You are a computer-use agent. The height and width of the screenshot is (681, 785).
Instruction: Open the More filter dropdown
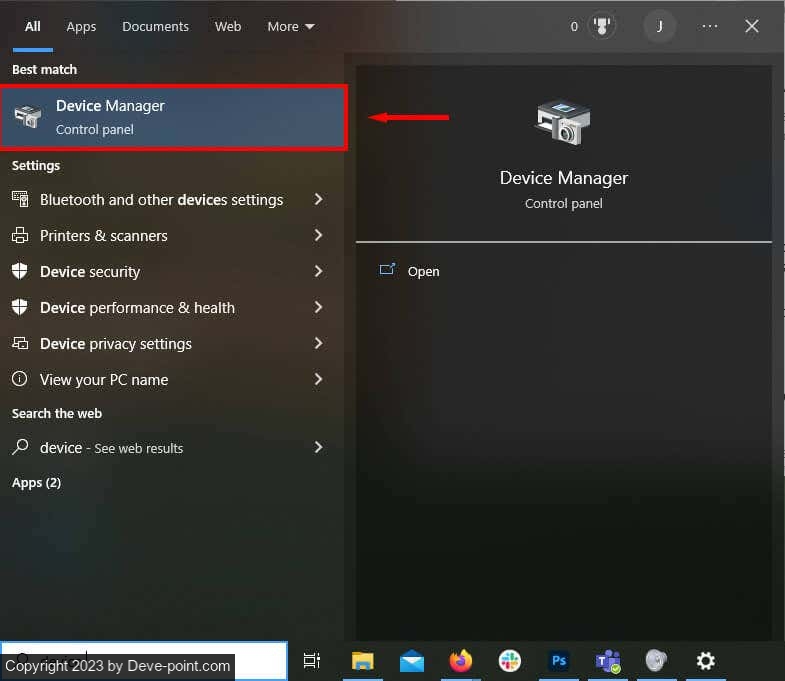coord(290,27)
